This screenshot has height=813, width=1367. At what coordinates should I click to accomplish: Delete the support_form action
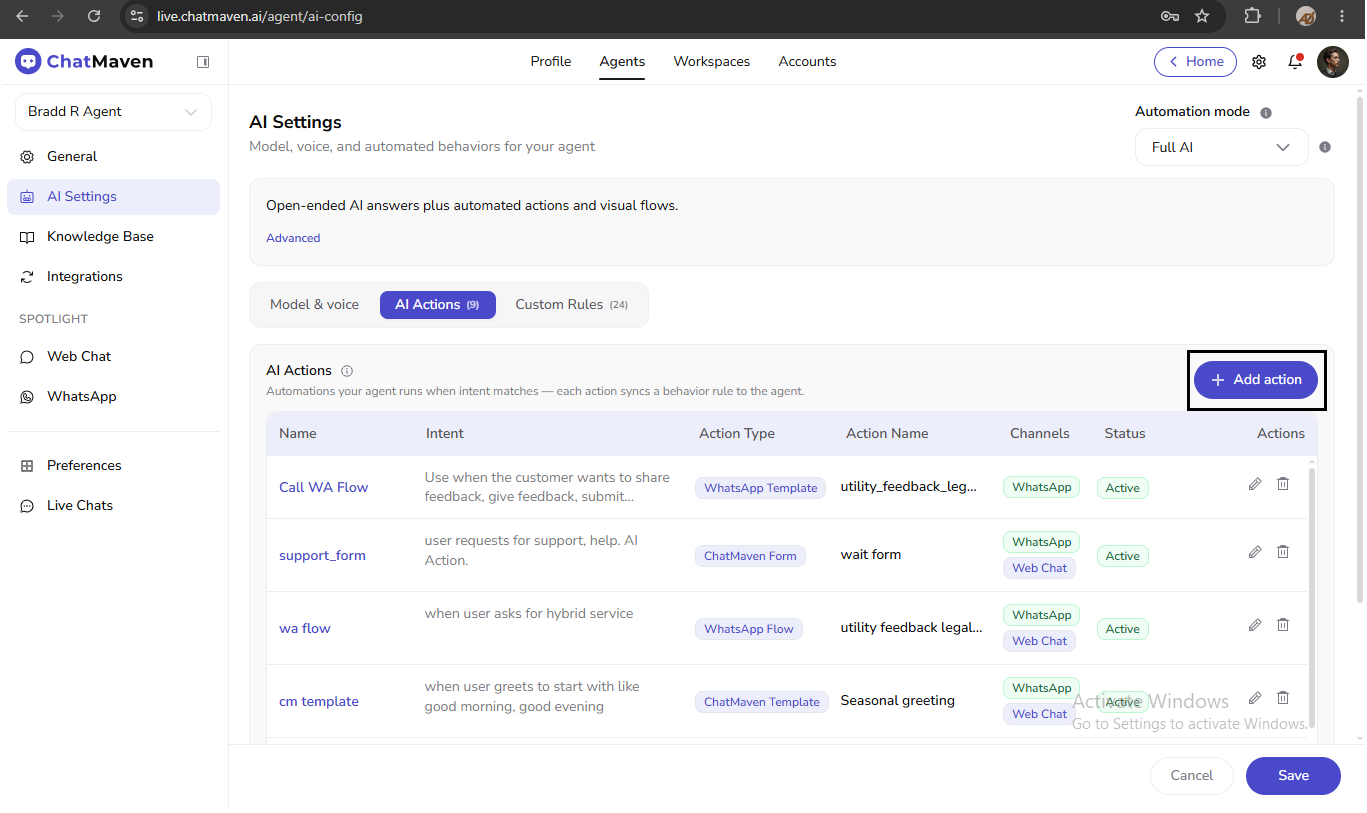(x=1283, y=552)
